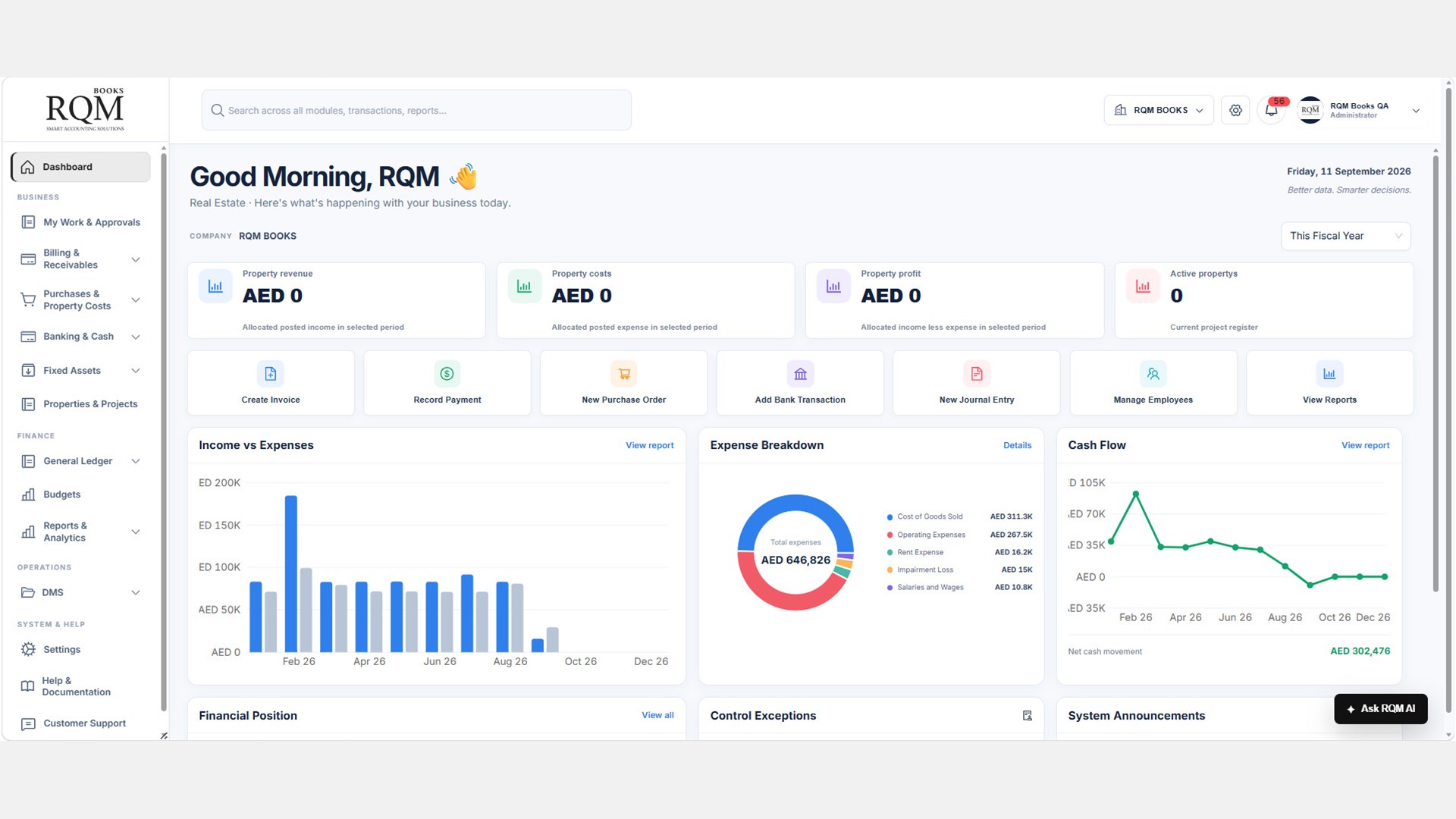
Task: Click the Property revenue chart icon
Action: coord(215,287)
